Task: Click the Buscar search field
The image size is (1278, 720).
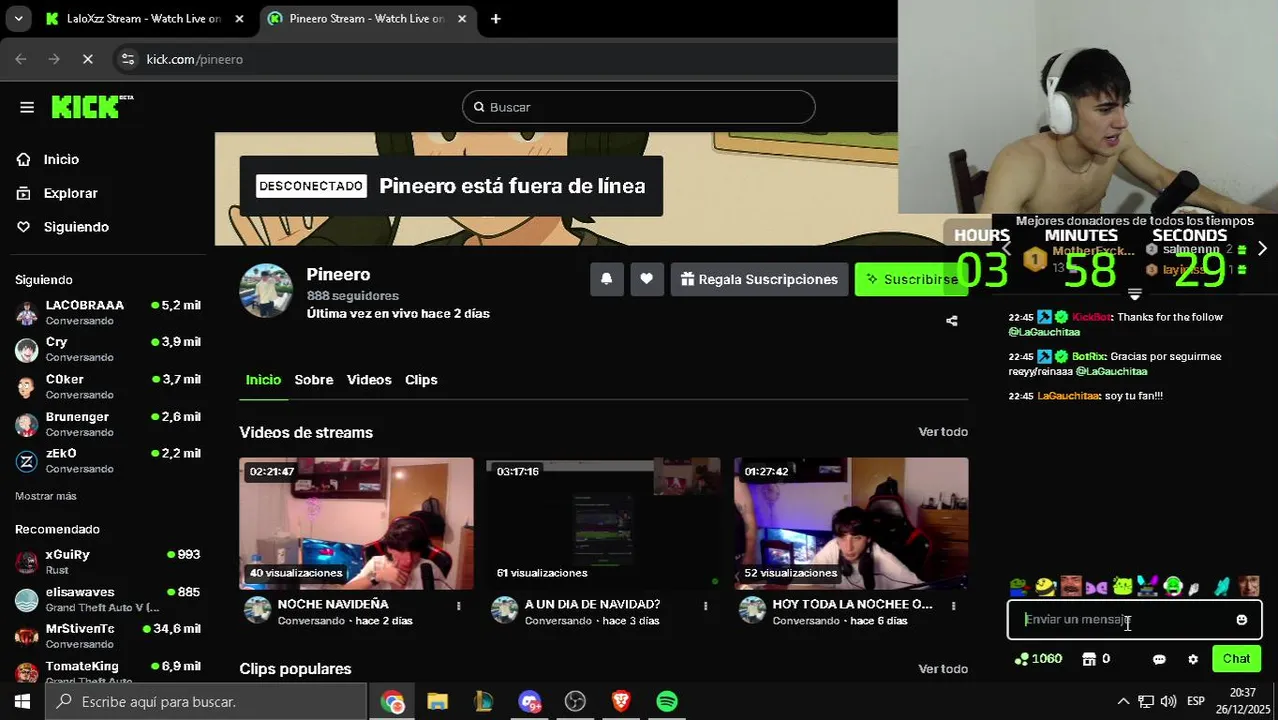Action: tap(639, 107)
